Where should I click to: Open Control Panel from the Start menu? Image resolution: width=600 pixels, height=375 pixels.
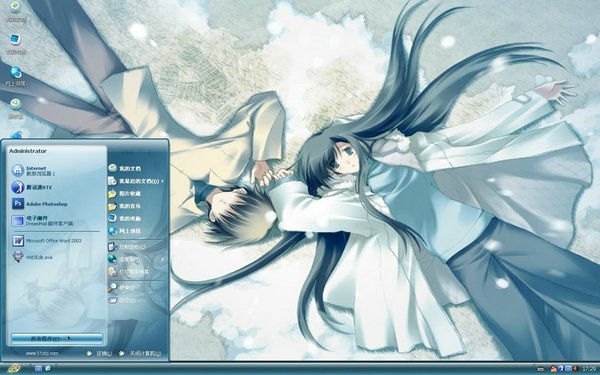pyautogui.click(x=127, y=247)
